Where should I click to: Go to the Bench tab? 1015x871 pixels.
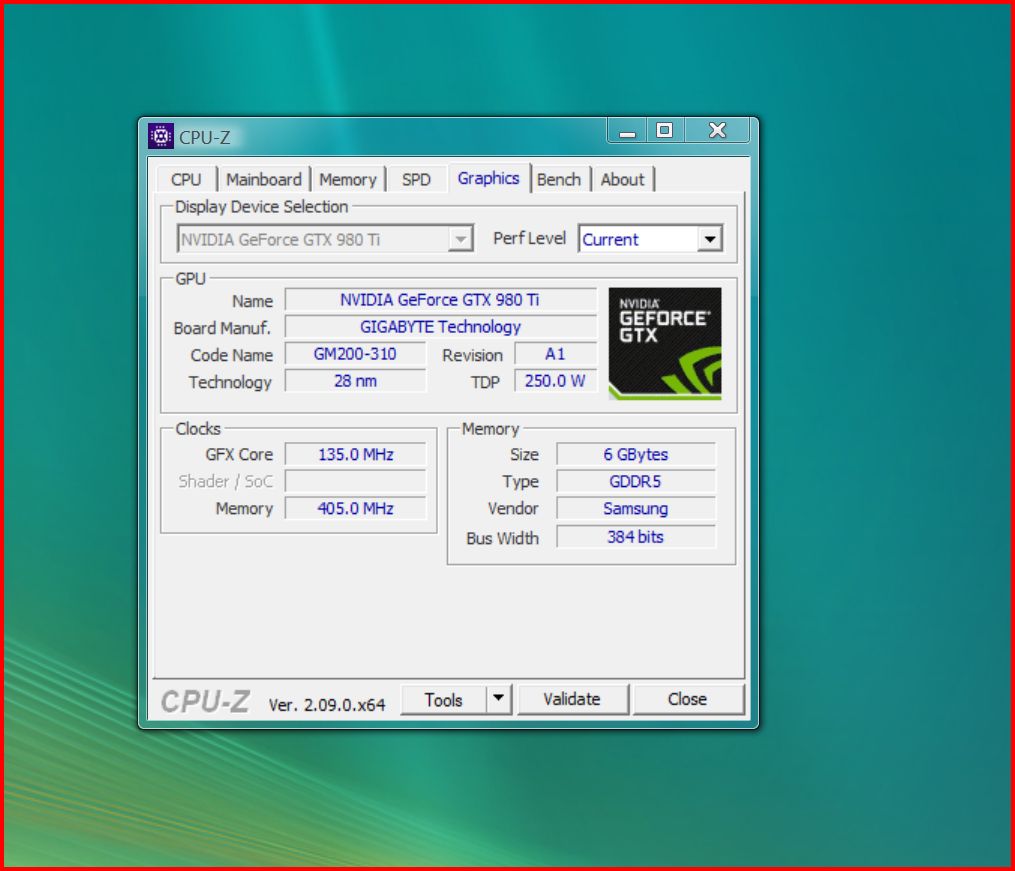tap(558, 180)
